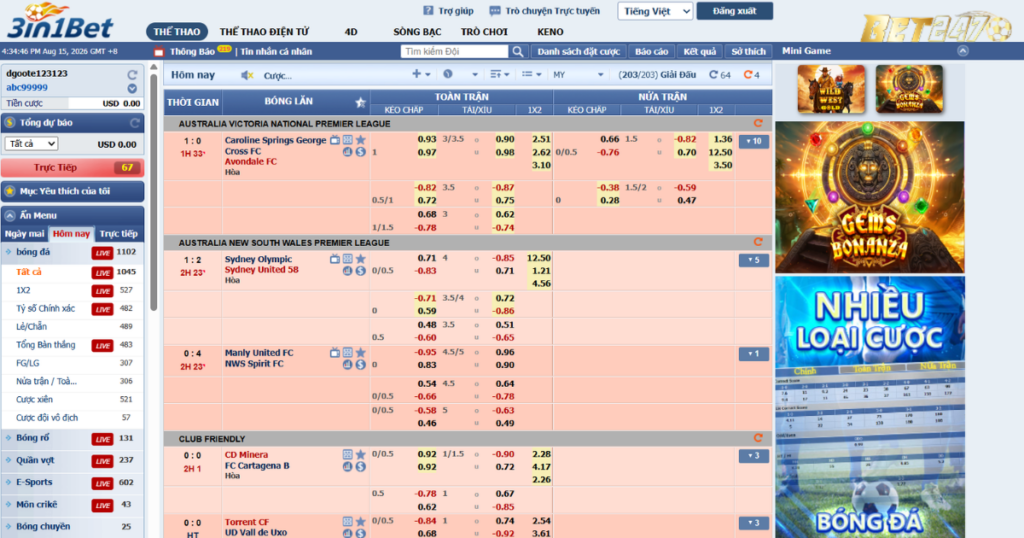Image resolution: width=1024 pixels, height=538 pixels.
Task: Switch to the THỂ THAO ĐIỆN TỬ tab
Action: [x=264, y=31]
